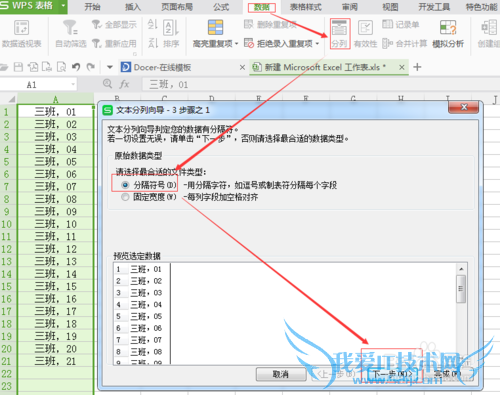This screenshot has height=395, width=500.
Task: Click cell containing 三班，21
Action: [55, 361]
